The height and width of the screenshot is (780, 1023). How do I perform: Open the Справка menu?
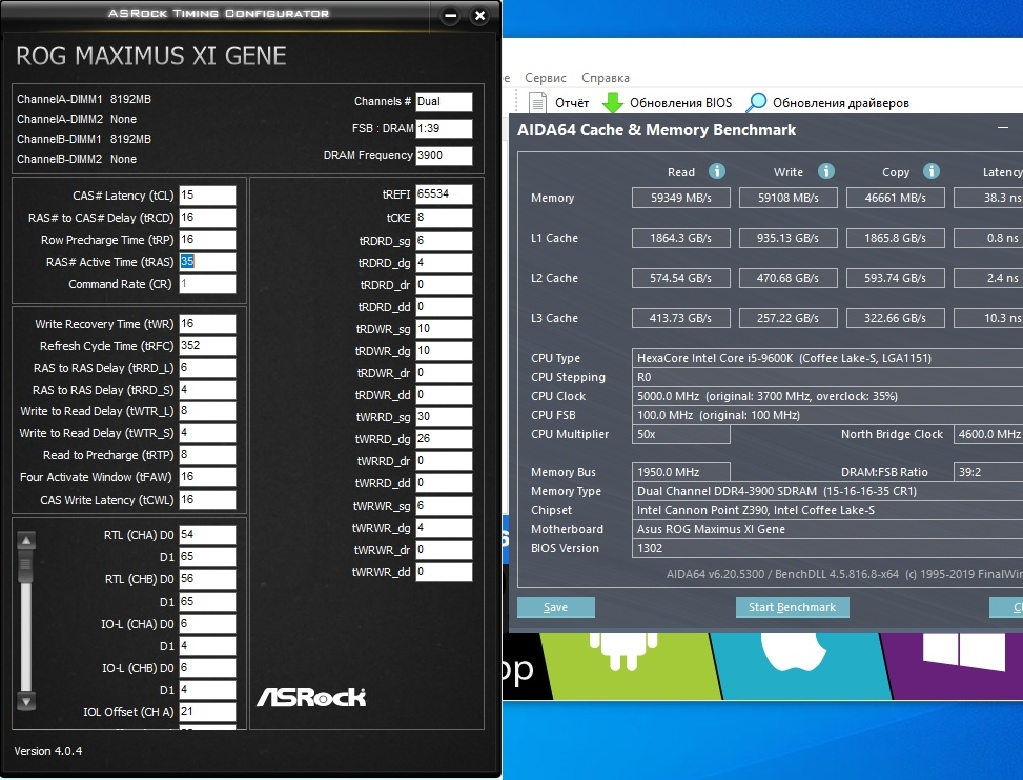click(x=605, y=78)
